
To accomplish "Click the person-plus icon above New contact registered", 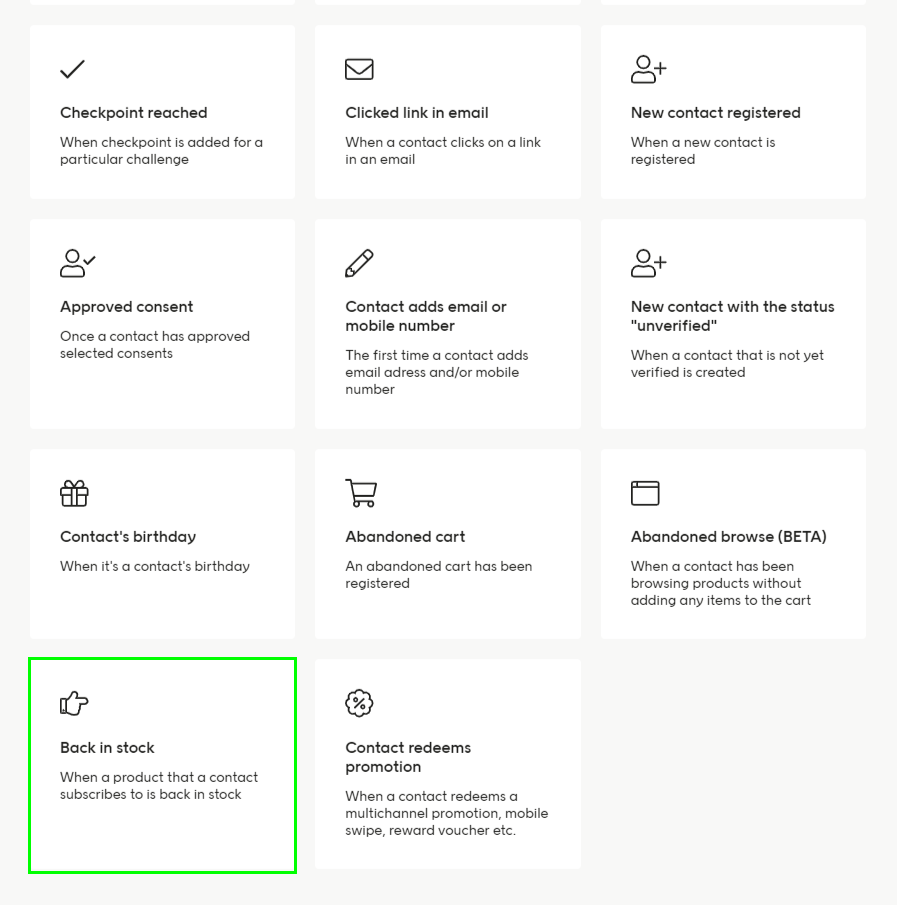I will click(x=648, y=69).
